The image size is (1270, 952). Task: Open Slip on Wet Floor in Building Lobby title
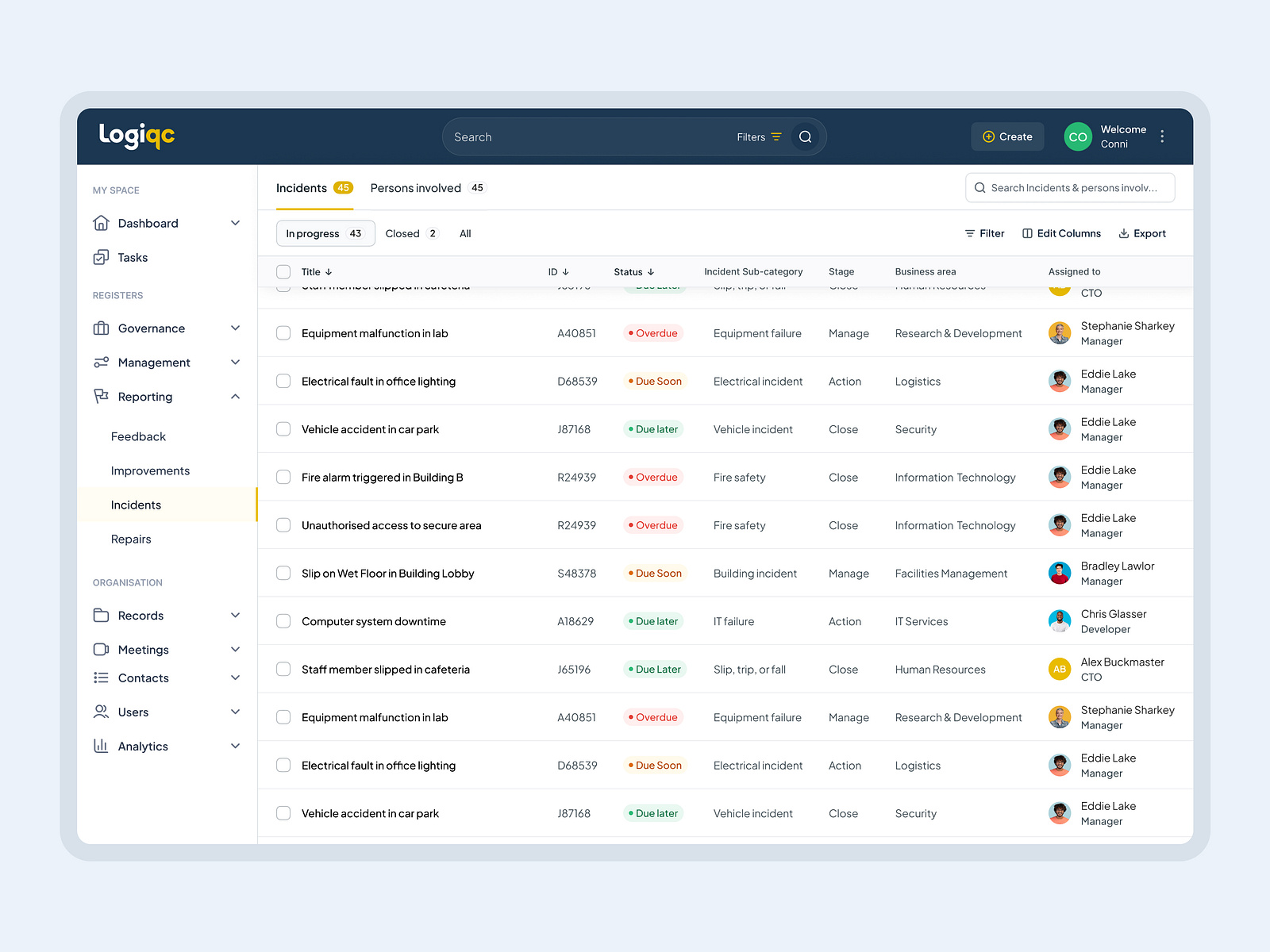tap(387, 573)
